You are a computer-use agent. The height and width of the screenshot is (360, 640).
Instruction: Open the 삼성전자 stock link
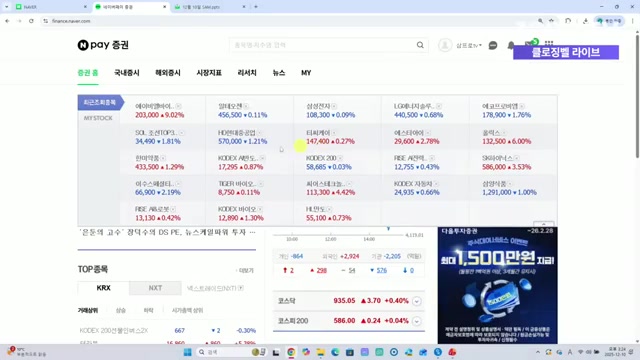(318, 106)
